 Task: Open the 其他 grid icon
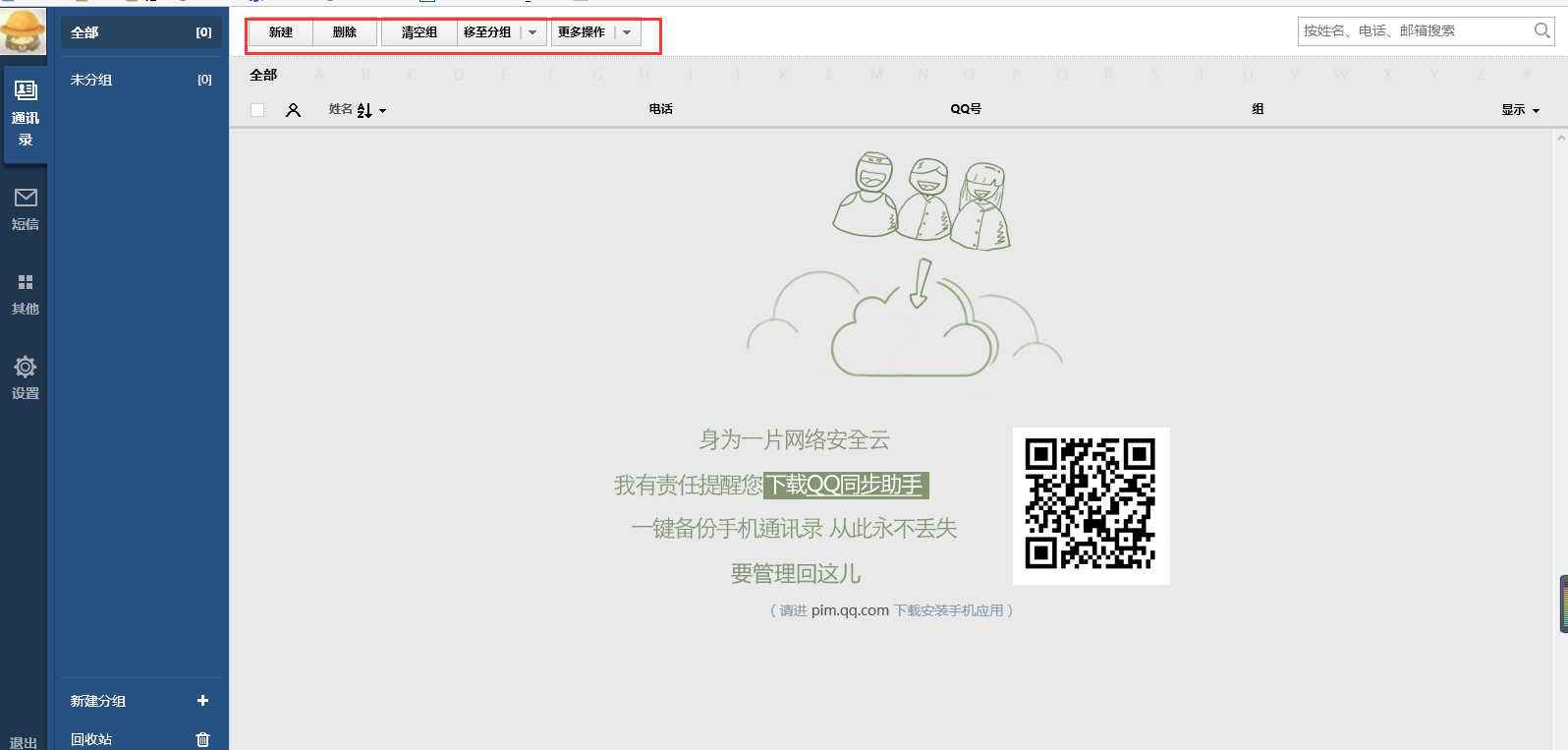(26, 283)
